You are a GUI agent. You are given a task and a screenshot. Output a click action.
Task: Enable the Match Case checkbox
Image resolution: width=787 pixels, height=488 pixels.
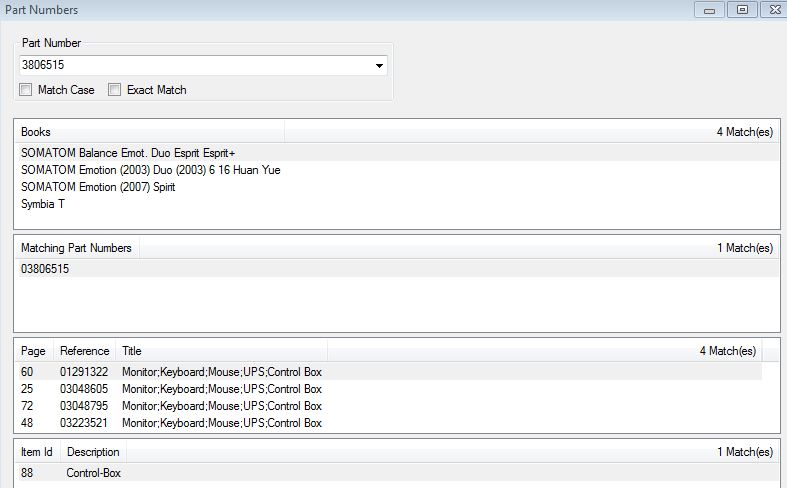(x=26, y=90)
